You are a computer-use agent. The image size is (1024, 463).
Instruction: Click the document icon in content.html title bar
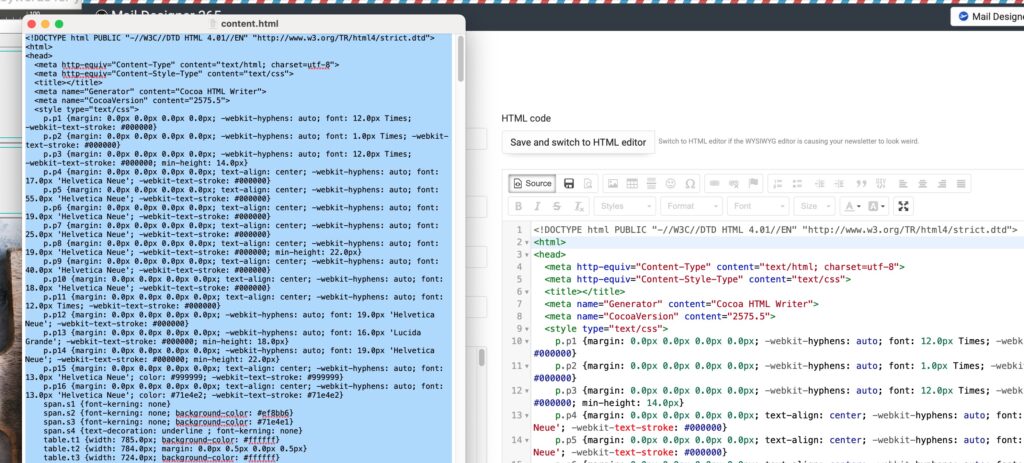[x=214, y=24]
